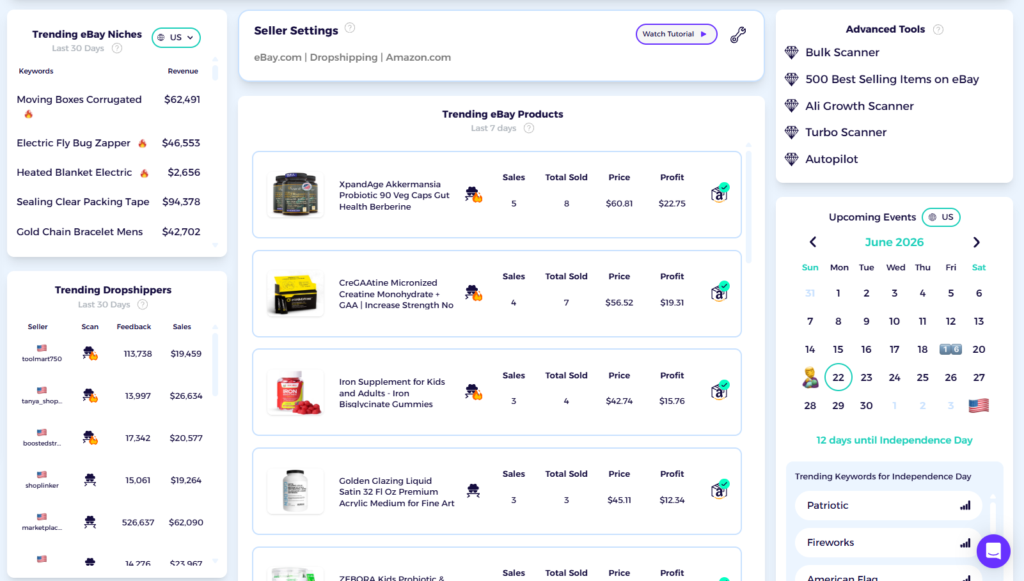Screen dimensions: 1024x581
Task: Click the $22.75 profit value
Action: coord(672,203)
